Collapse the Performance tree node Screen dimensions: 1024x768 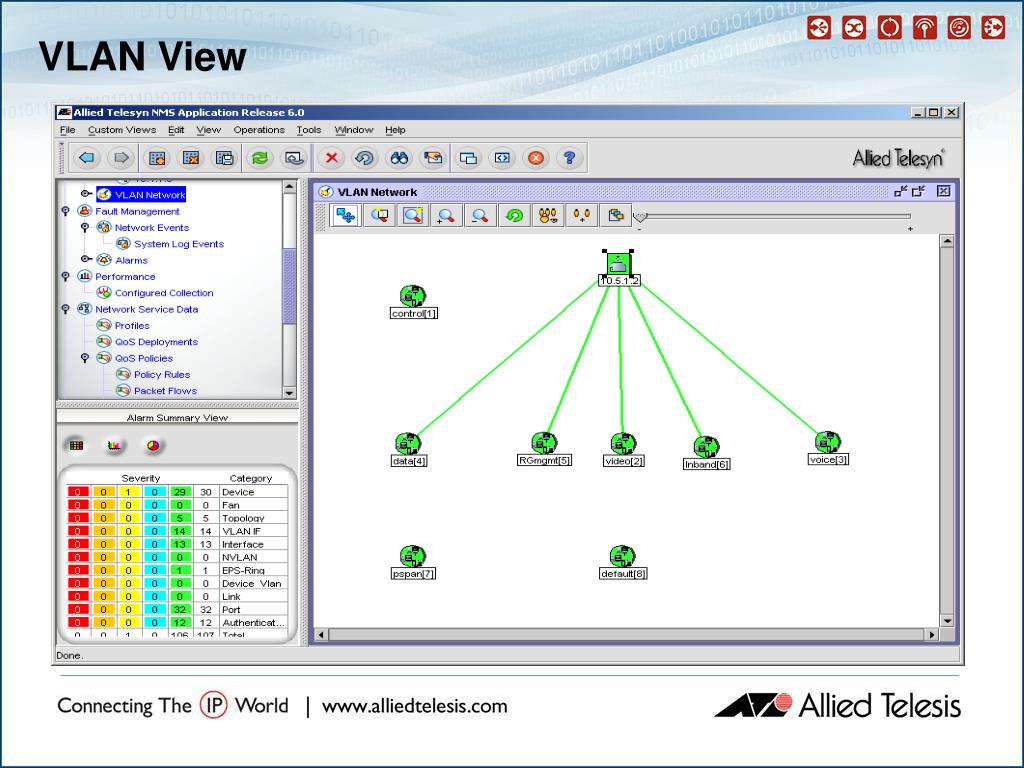(x=65, y=276)
